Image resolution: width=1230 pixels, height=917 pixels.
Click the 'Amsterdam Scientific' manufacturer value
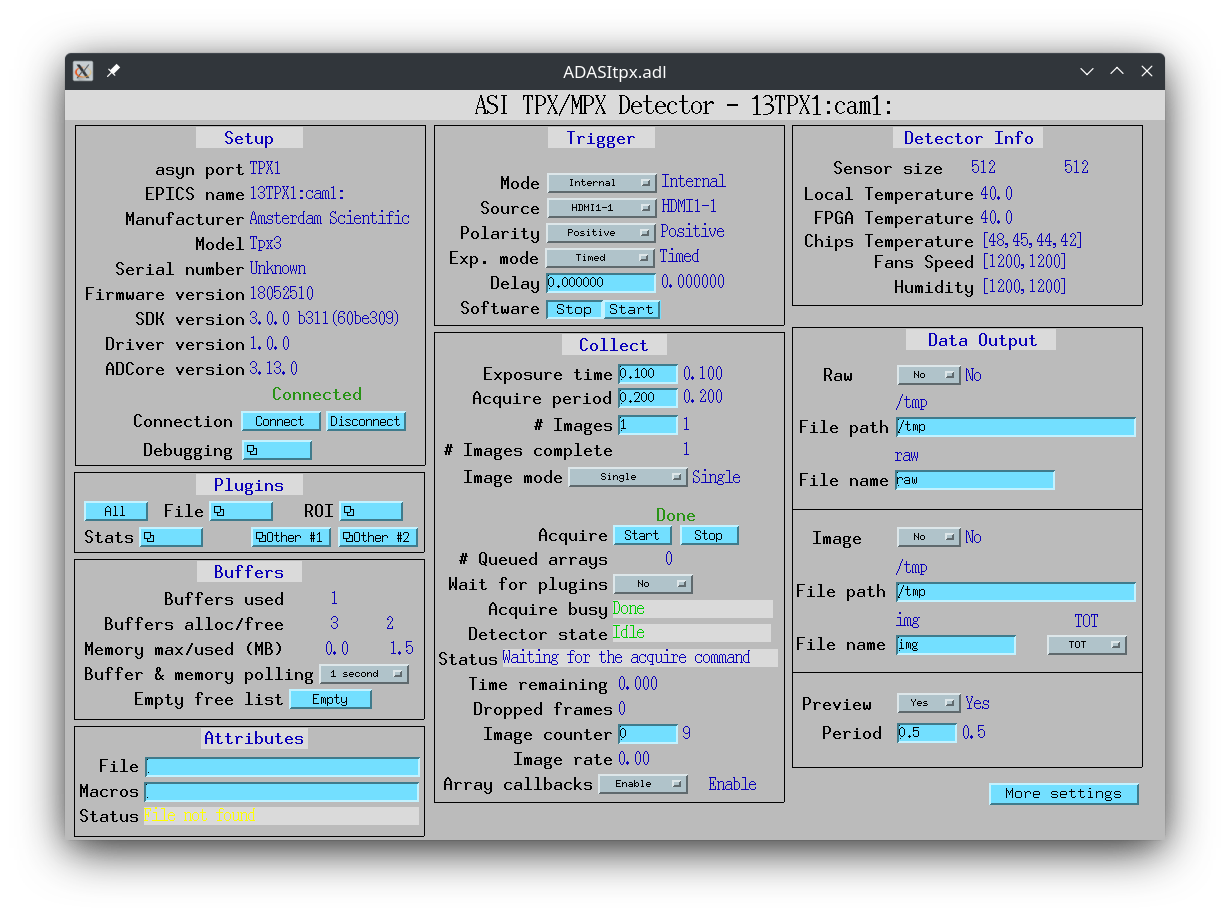(329, 218)
